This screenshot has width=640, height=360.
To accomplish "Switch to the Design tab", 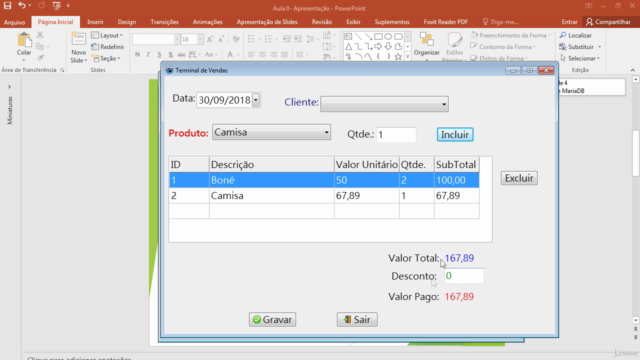I will [127, 22].
